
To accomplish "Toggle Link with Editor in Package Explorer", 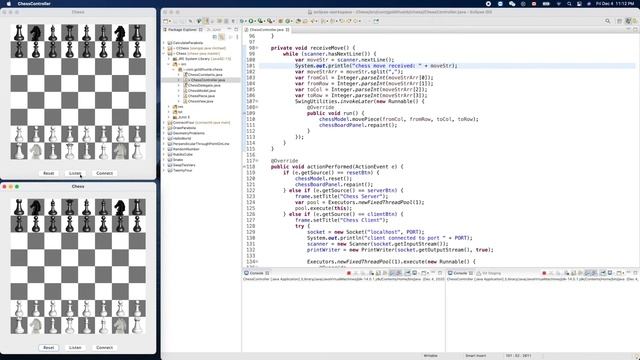I will (222, 37).
